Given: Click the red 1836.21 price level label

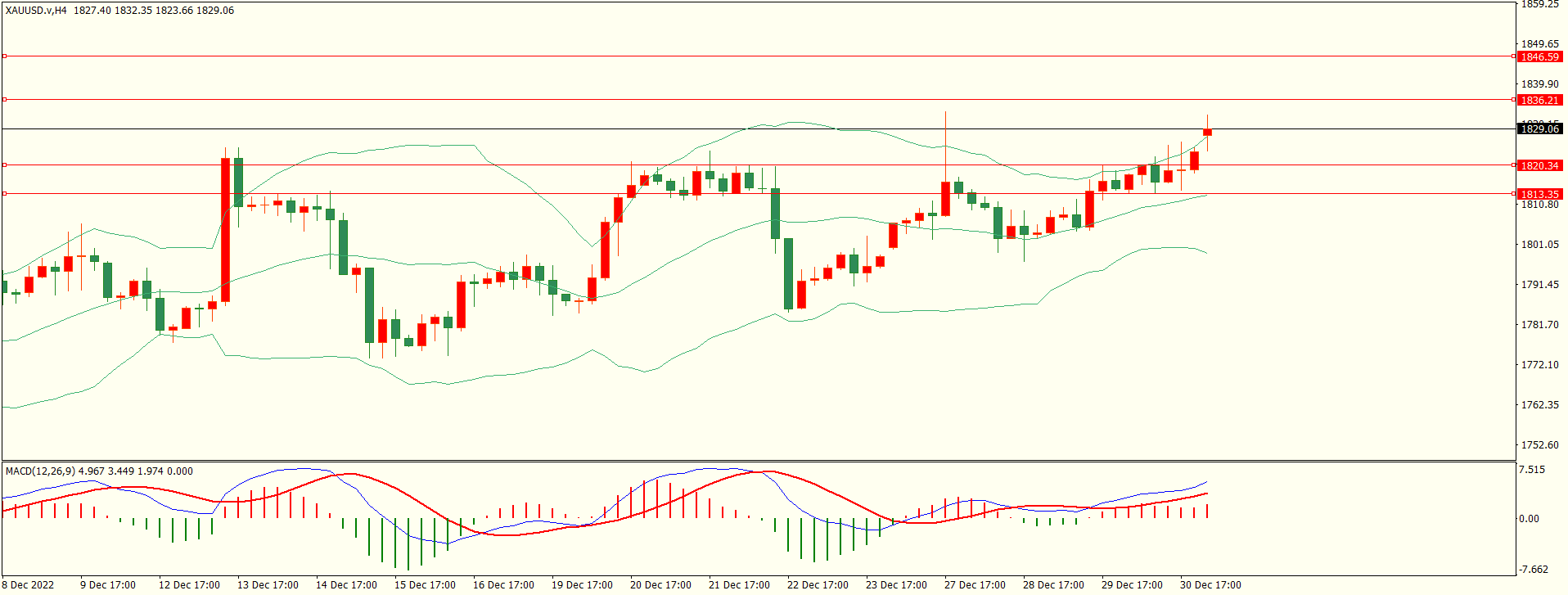Looking at the screenshot, I should [1539, 101].
